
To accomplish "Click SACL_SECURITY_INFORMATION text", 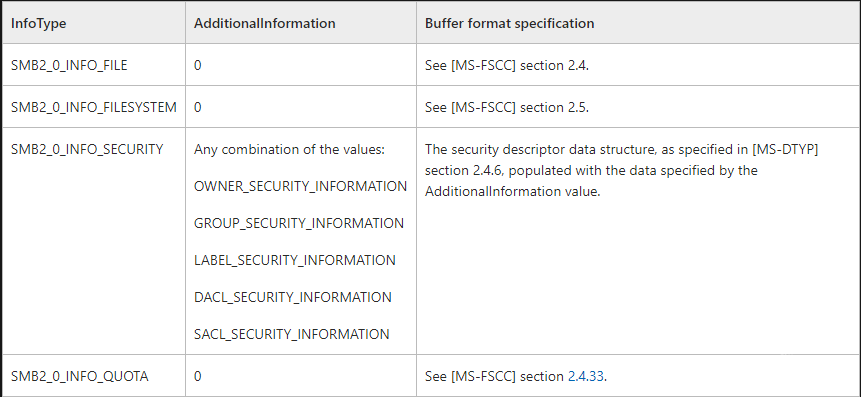I will click(x=292, y=334).
